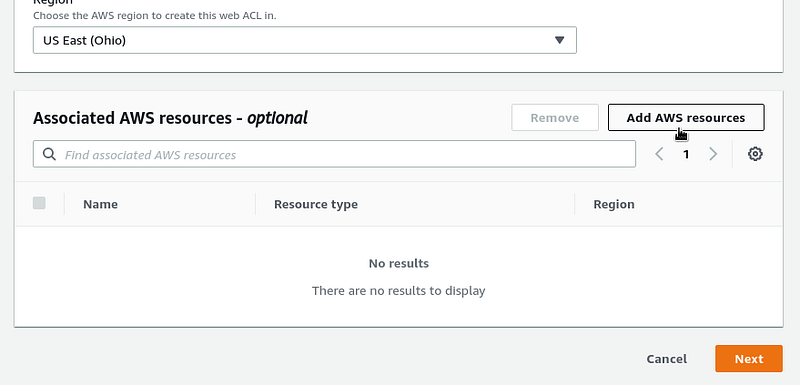Toggle the select-all checkbox in table header
This screenshot has width=800, height=385.
pyautogui.click(x=39, y=203)
